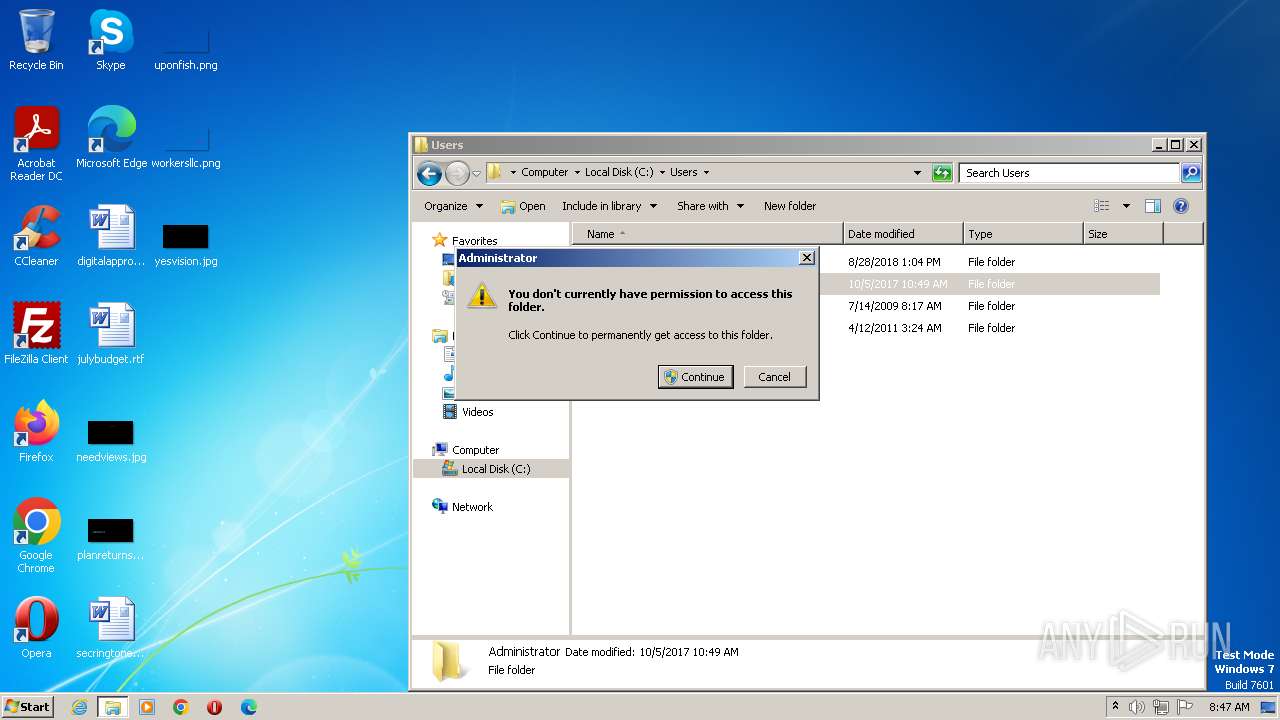
Task: Click Open in the Explorer toolbar
Action: pos(523,206)
